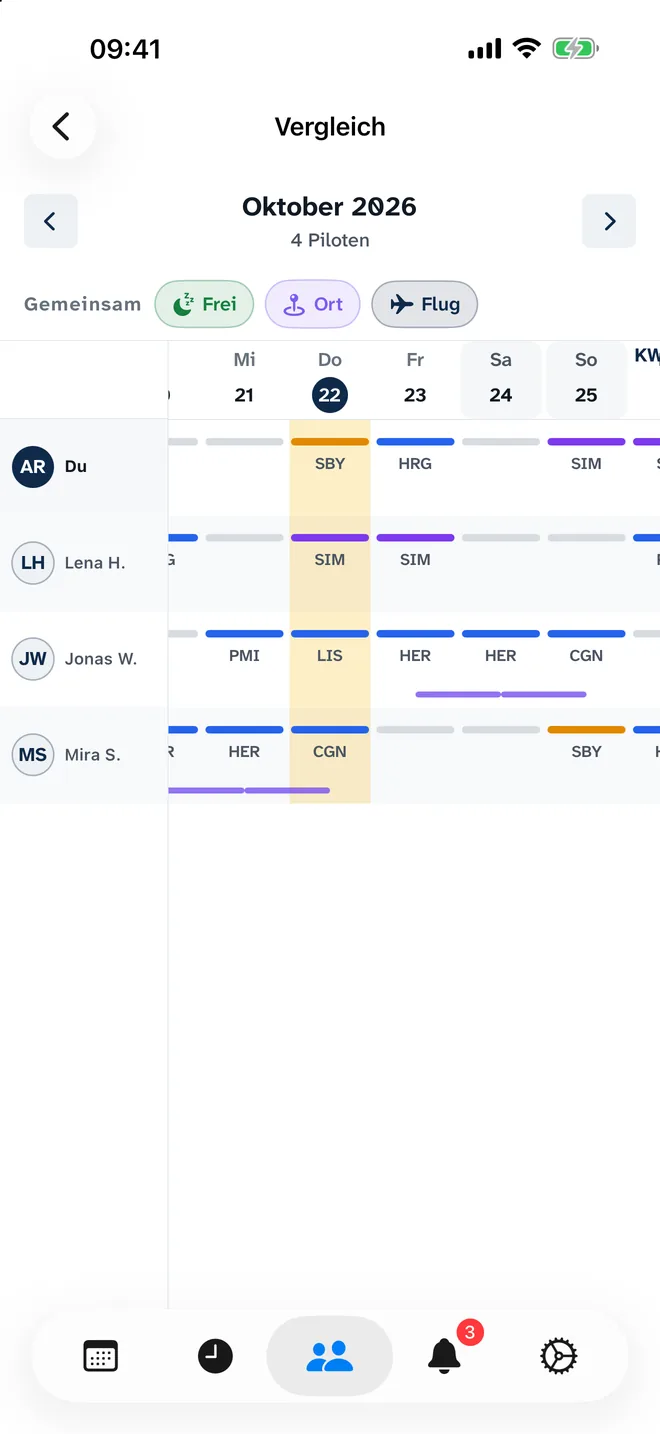Open the calendar tab in bottom bar
Image resolution: width=660 pixels, height=1434 pixels.
click(100, 1356)
